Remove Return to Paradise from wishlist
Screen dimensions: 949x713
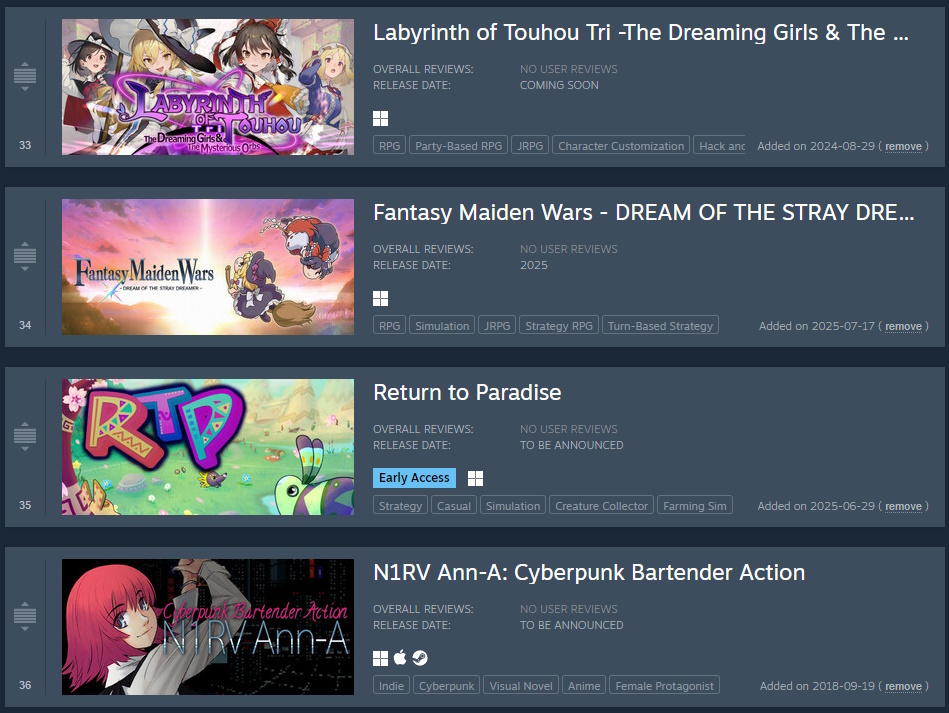pos(903,506)
